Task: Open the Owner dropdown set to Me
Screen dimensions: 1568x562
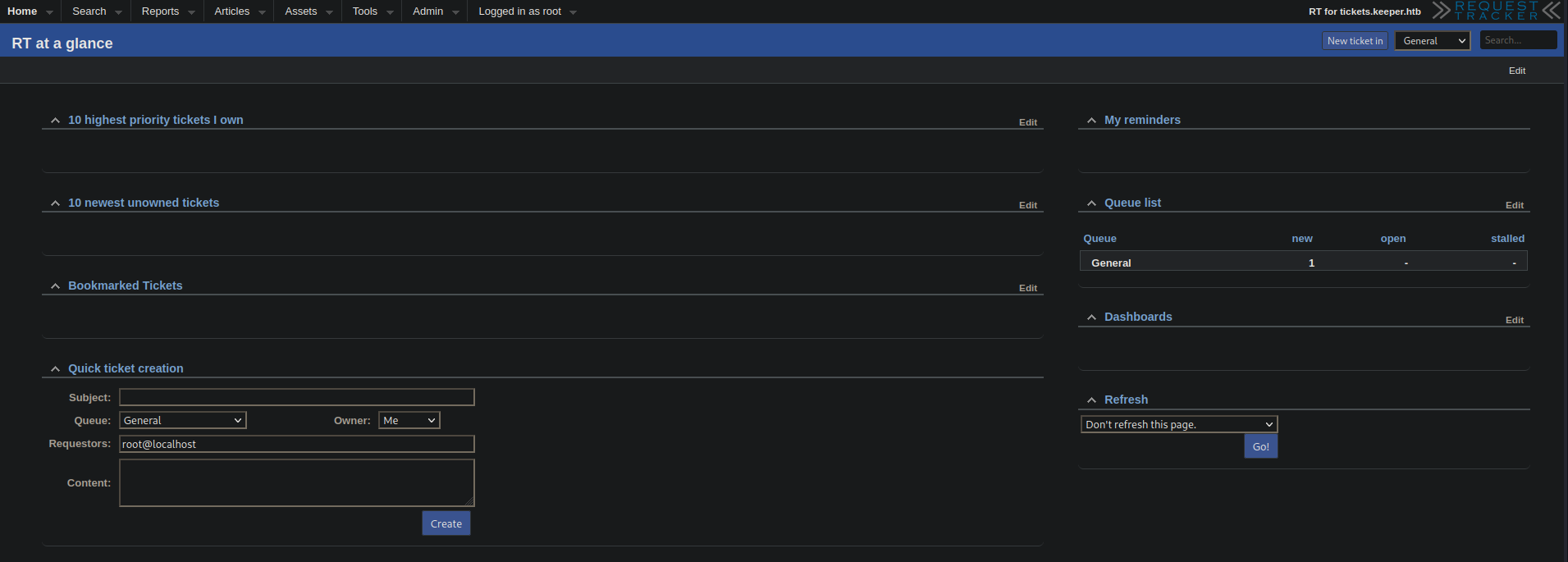Action: [x=409, y=421]
